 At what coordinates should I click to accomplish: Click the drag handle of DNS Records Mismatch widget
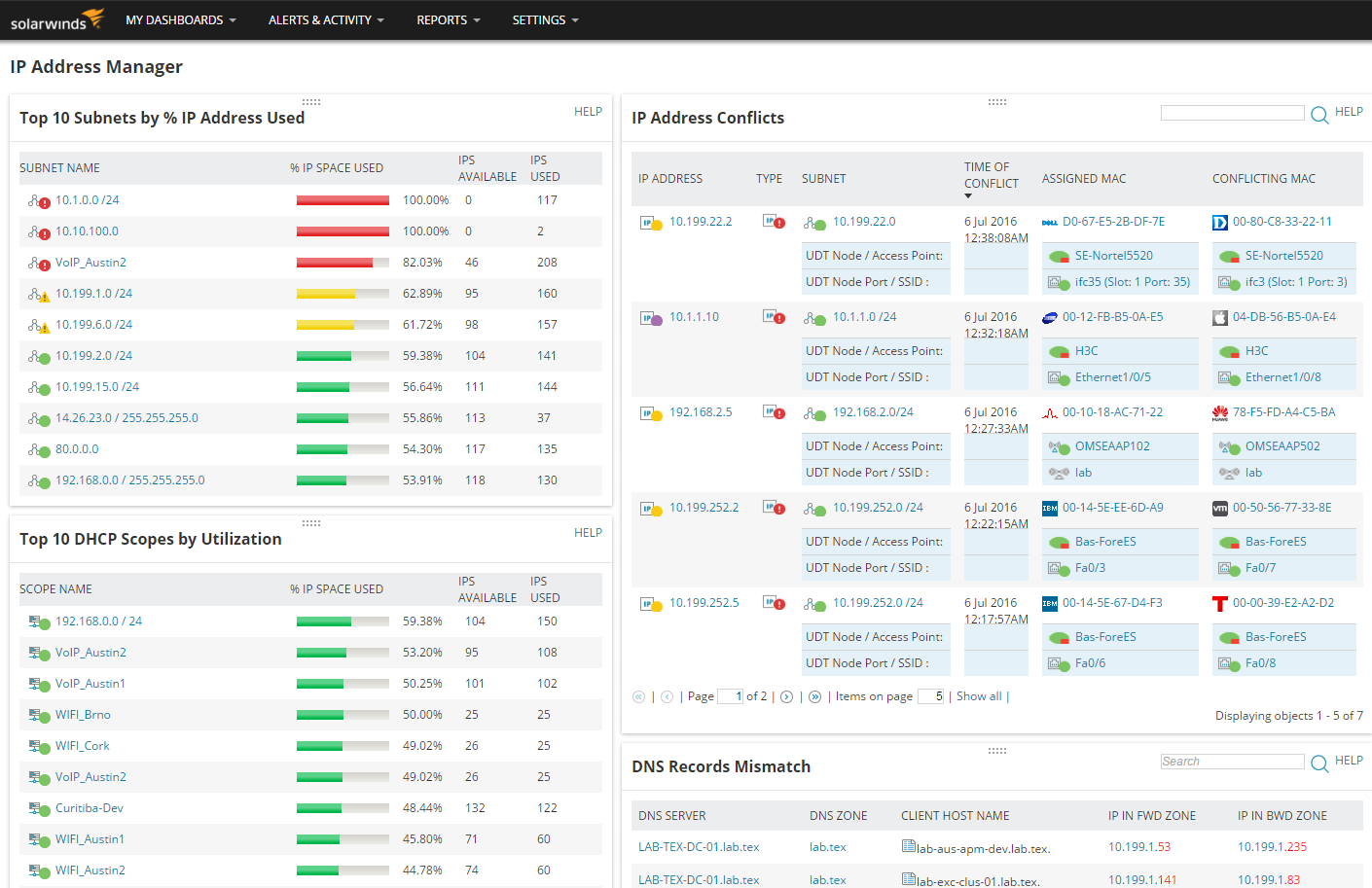pos(997,750)
